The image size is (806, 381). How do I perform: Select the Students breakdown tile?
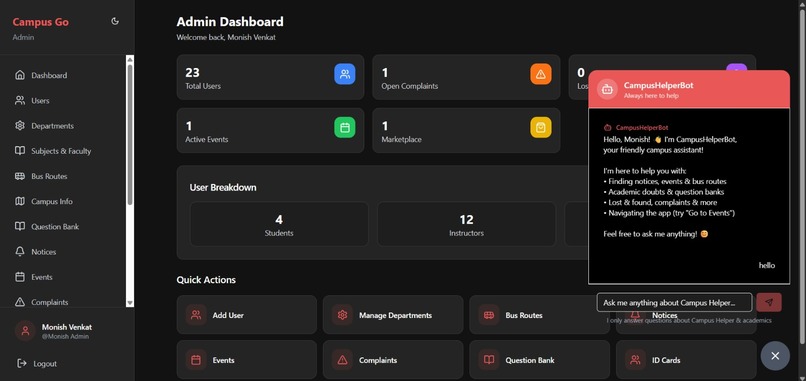[279, 224]
